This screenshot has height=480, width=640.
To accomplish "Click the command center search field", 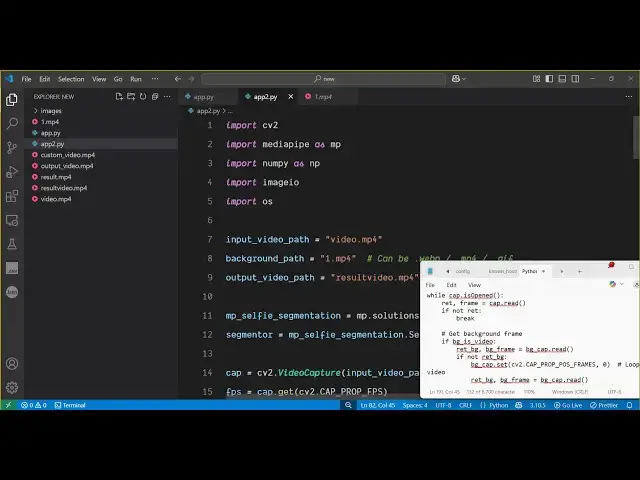I will click(x=323, y=79).
